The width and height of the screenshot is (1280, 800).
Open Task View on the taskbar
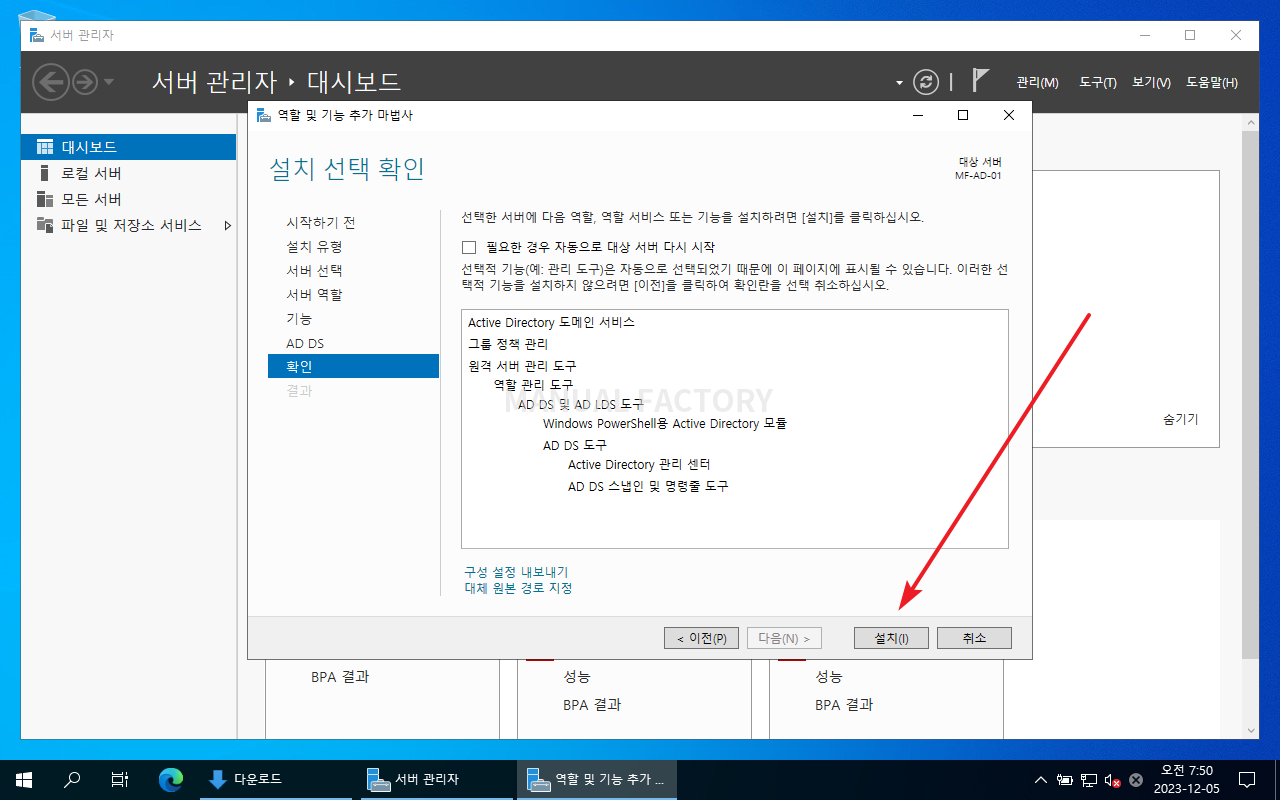pos(119,779)
